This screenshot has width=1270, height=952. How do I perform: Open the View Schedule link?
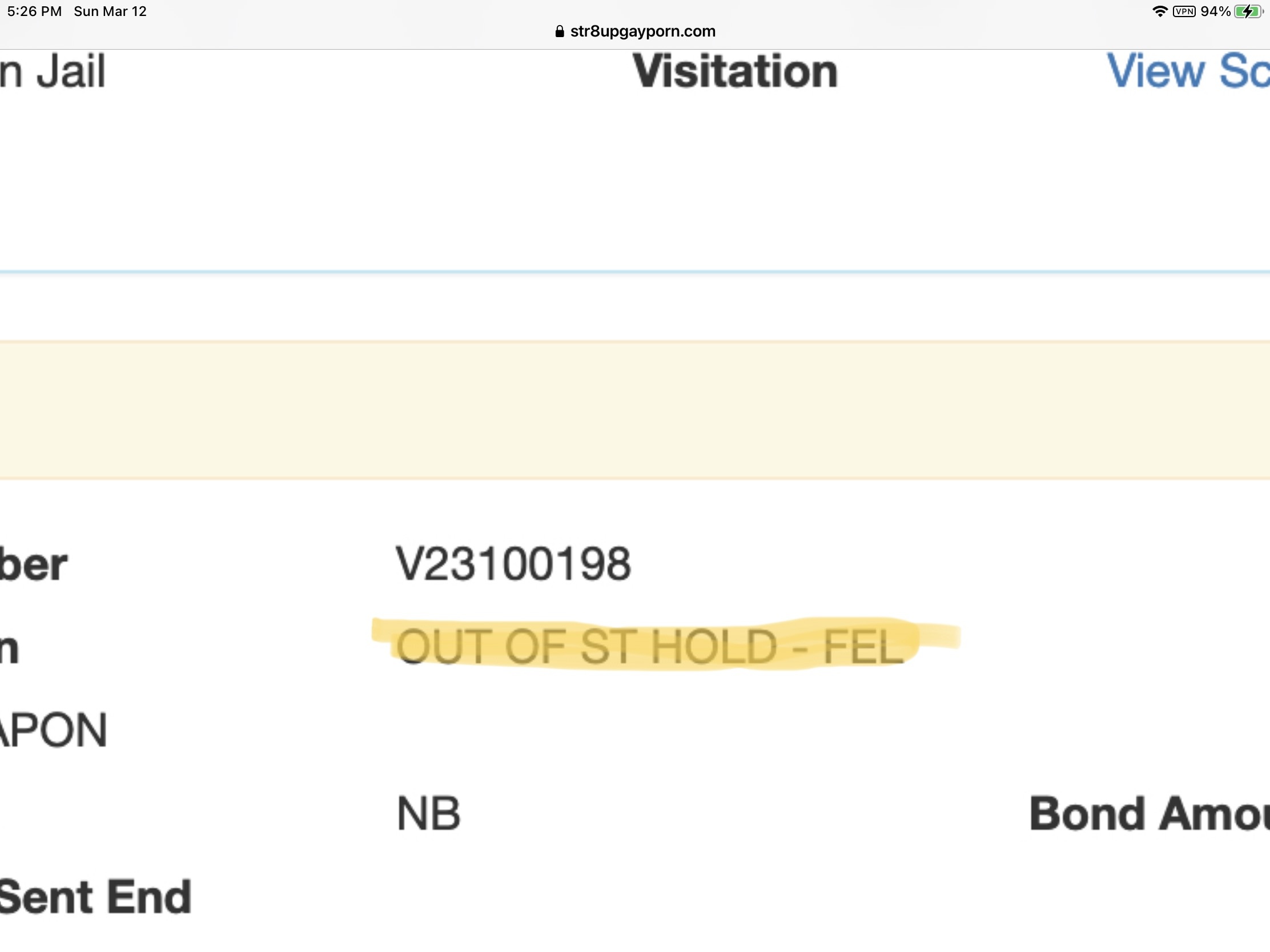point(1188,71)
